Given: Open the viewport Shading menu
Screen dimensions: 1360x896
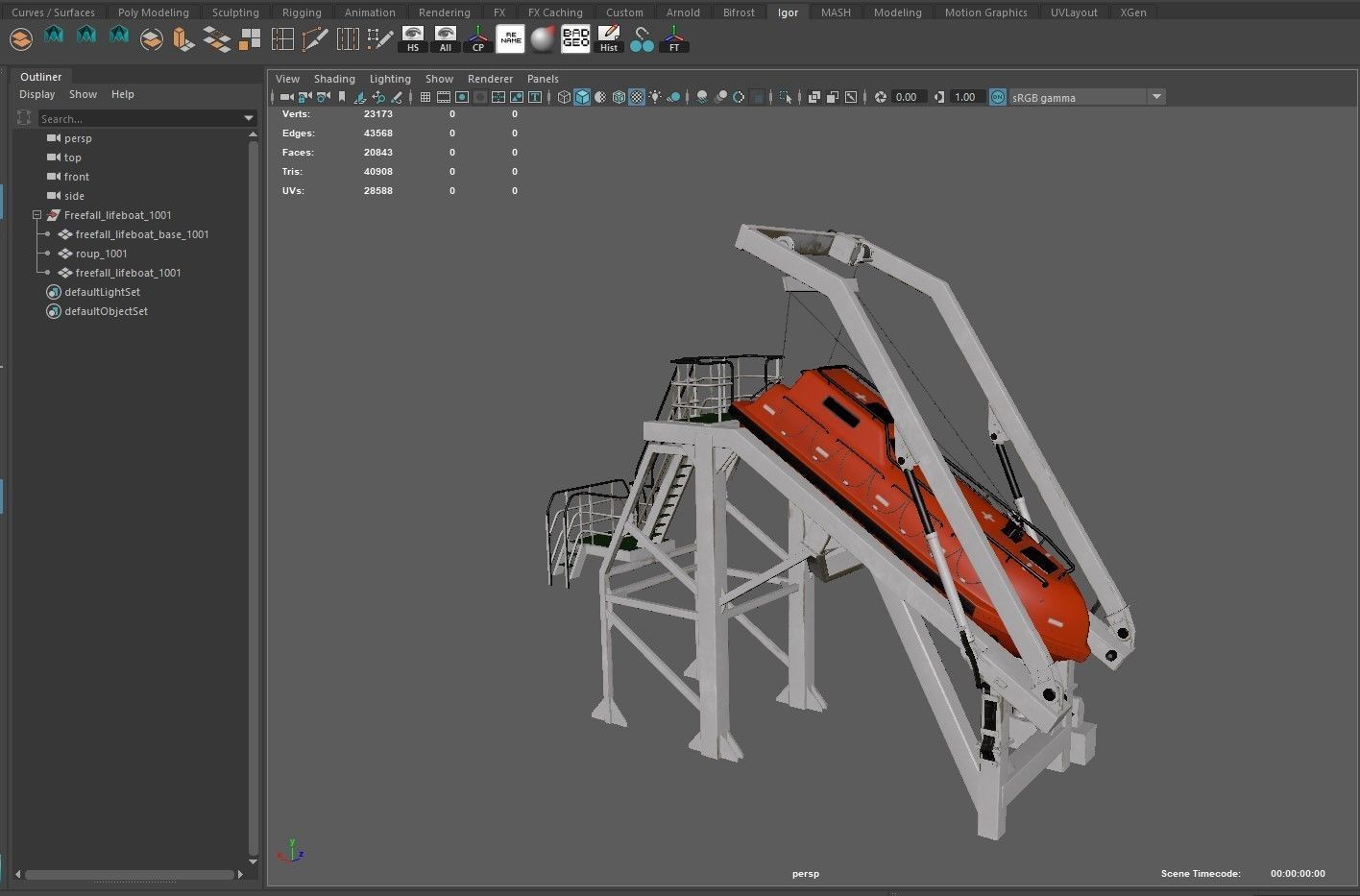Looking at the screenshot, I should [334, 79].
